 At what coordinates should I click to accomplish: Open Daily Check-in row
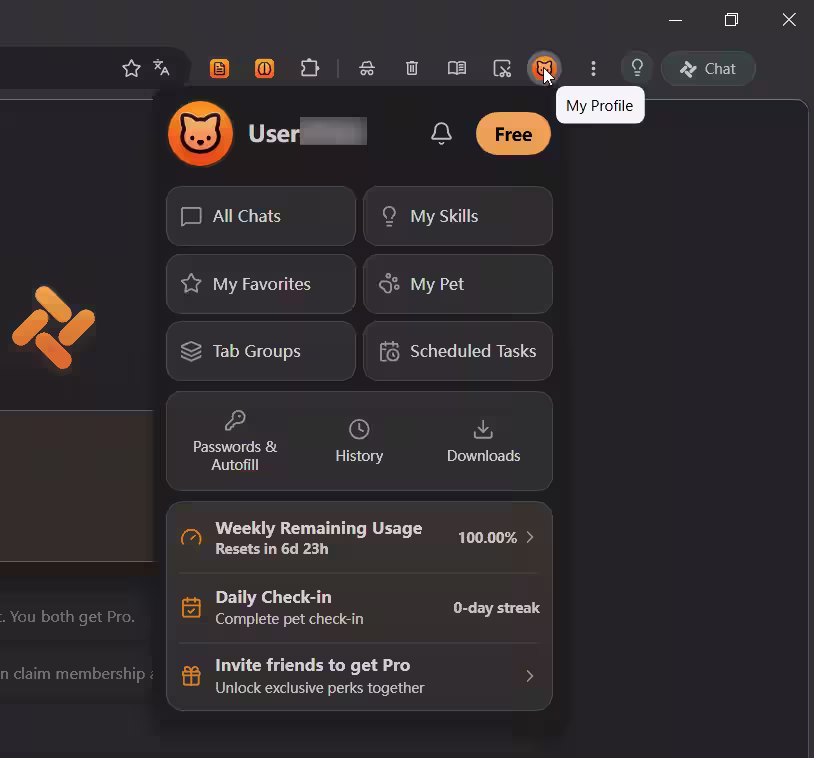point(359,607)
